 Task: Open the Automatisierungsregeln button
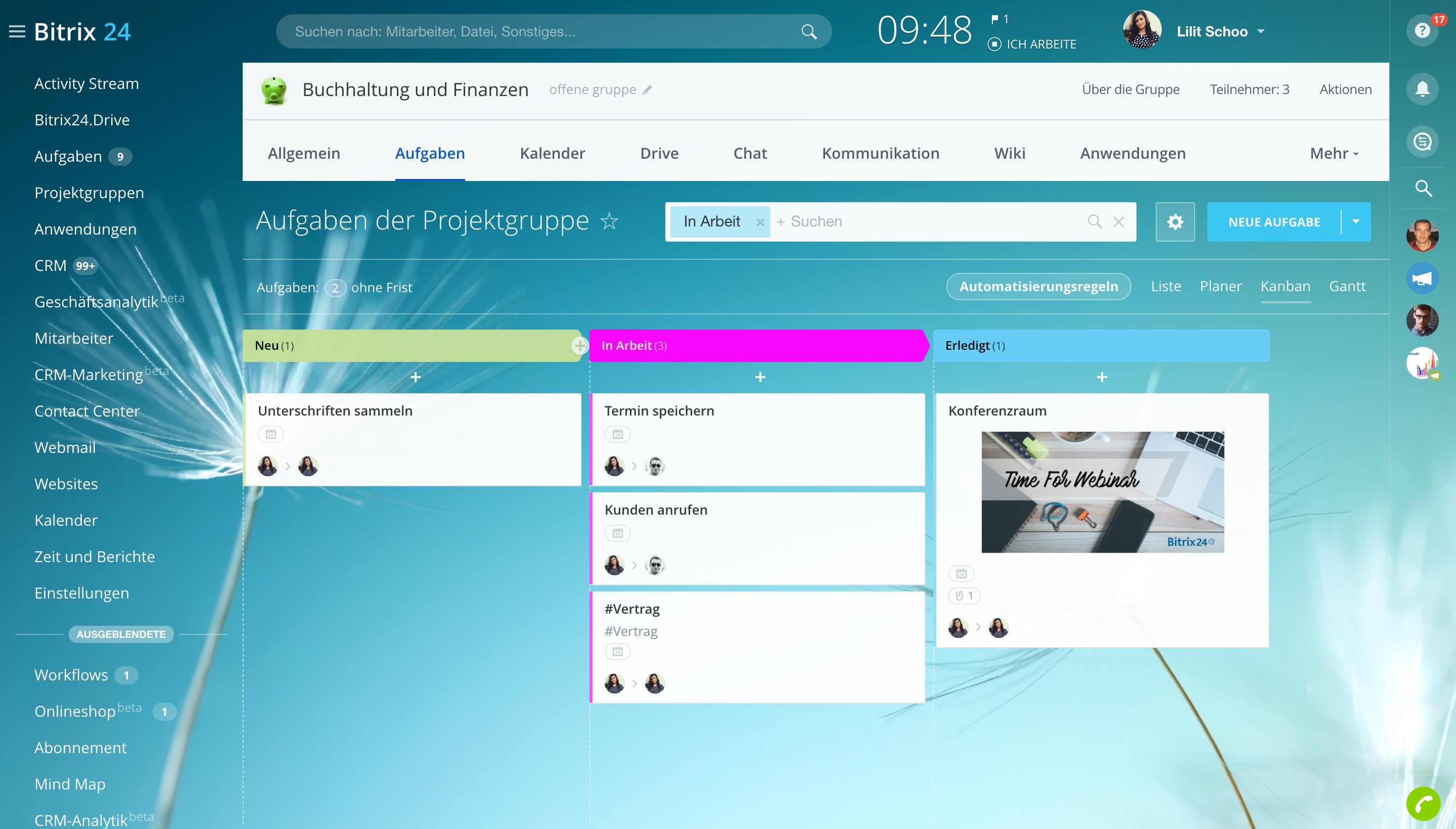click(x=1038, y=287)
